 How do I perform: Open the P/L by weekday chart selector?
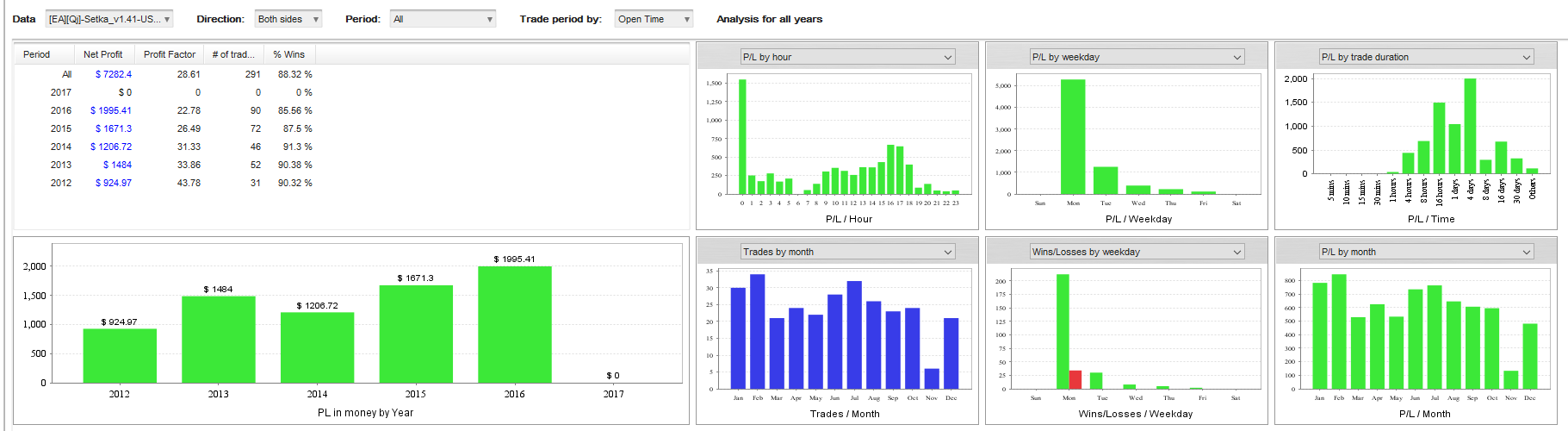[1137, 57]
